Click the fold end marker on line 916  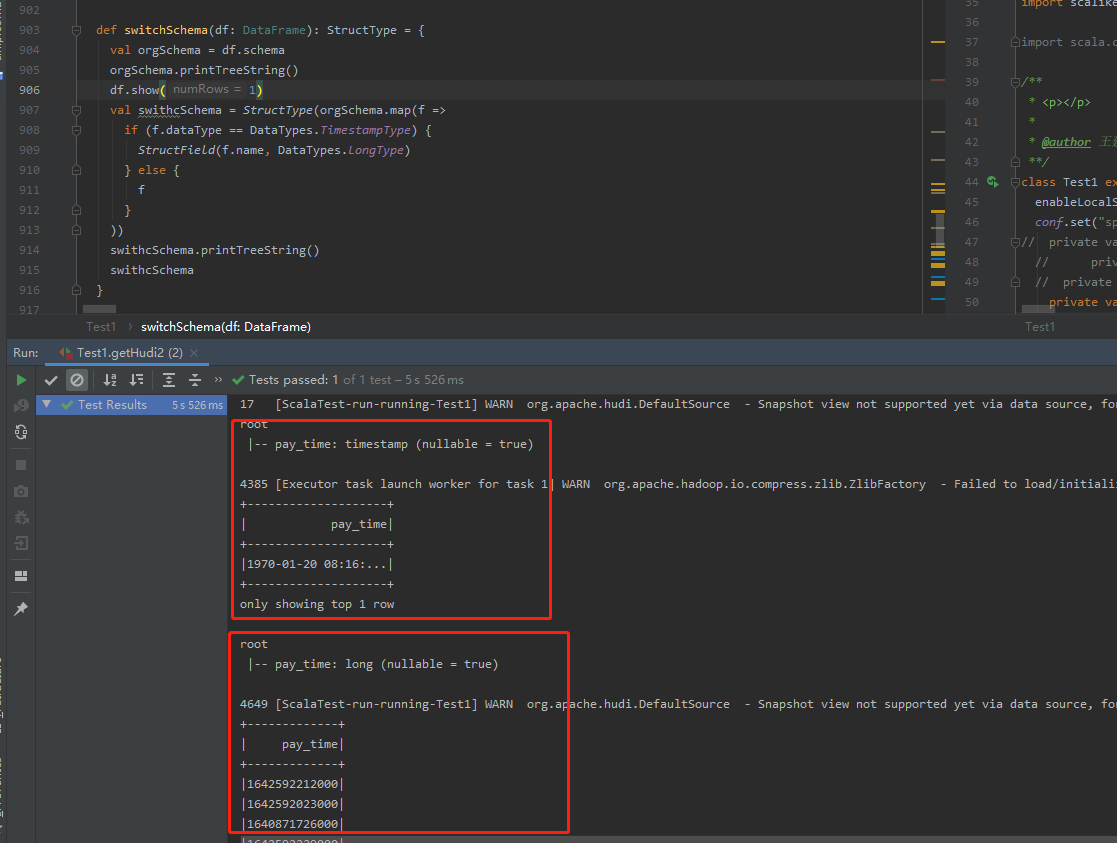pos(76,290)
